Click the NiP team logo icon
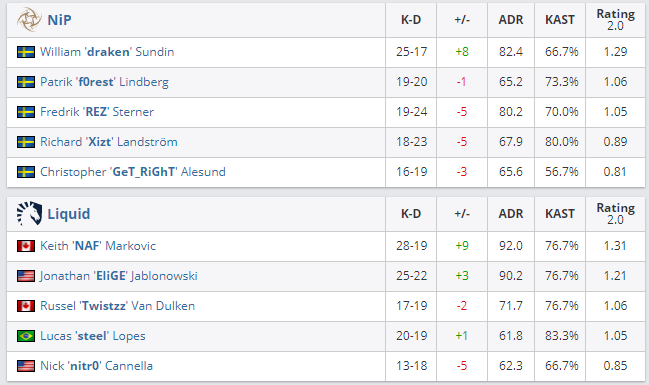The image size is (649, 385). pos(29,19)
